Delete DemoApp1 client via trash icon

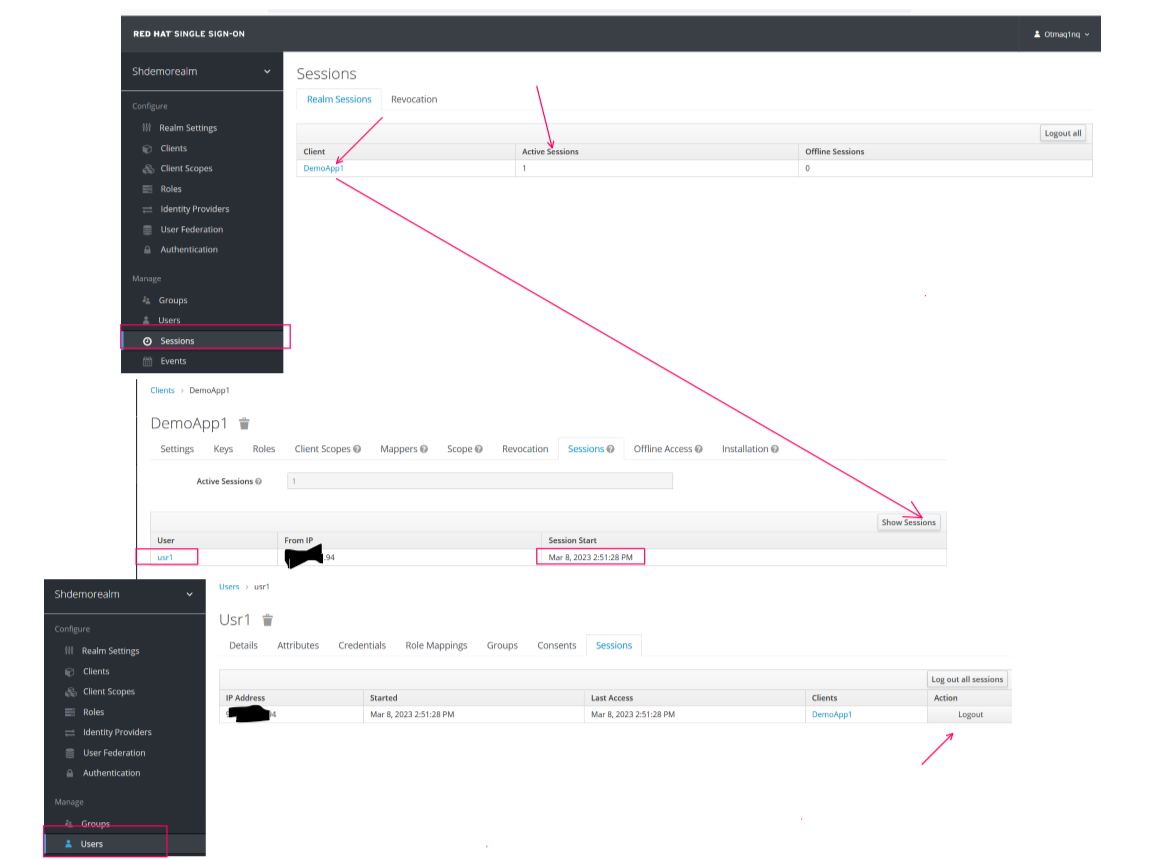245,424
